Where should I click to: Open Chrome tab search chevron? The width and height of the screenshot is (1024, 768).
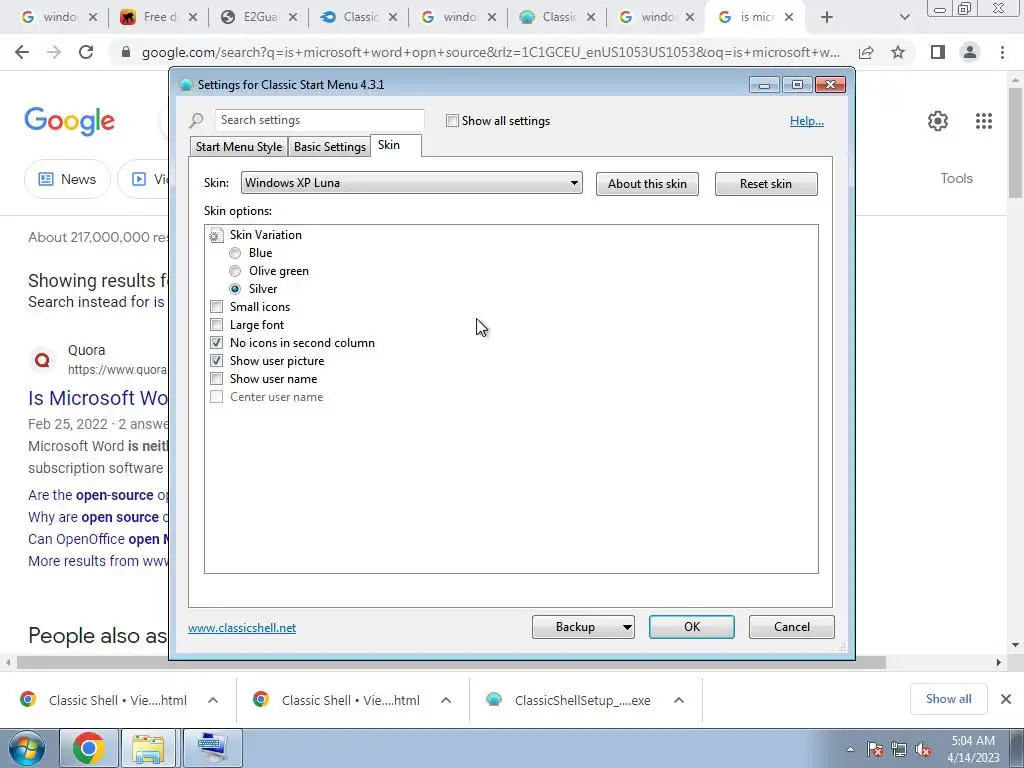tap(904, 18)
